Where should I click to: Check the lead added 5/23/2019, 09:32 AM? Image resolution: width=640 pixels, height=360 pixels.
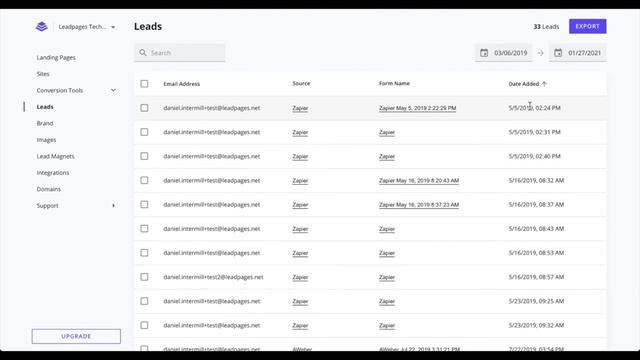click(x=144, y=325)
